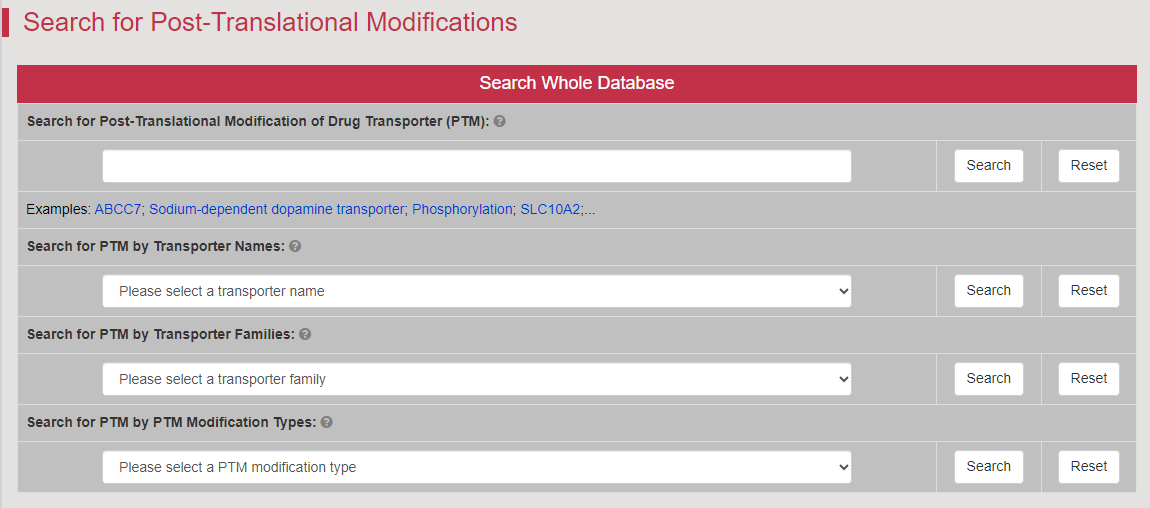Click help icon next to Transporter Families
1150x508 pixels.
(305, 334)
